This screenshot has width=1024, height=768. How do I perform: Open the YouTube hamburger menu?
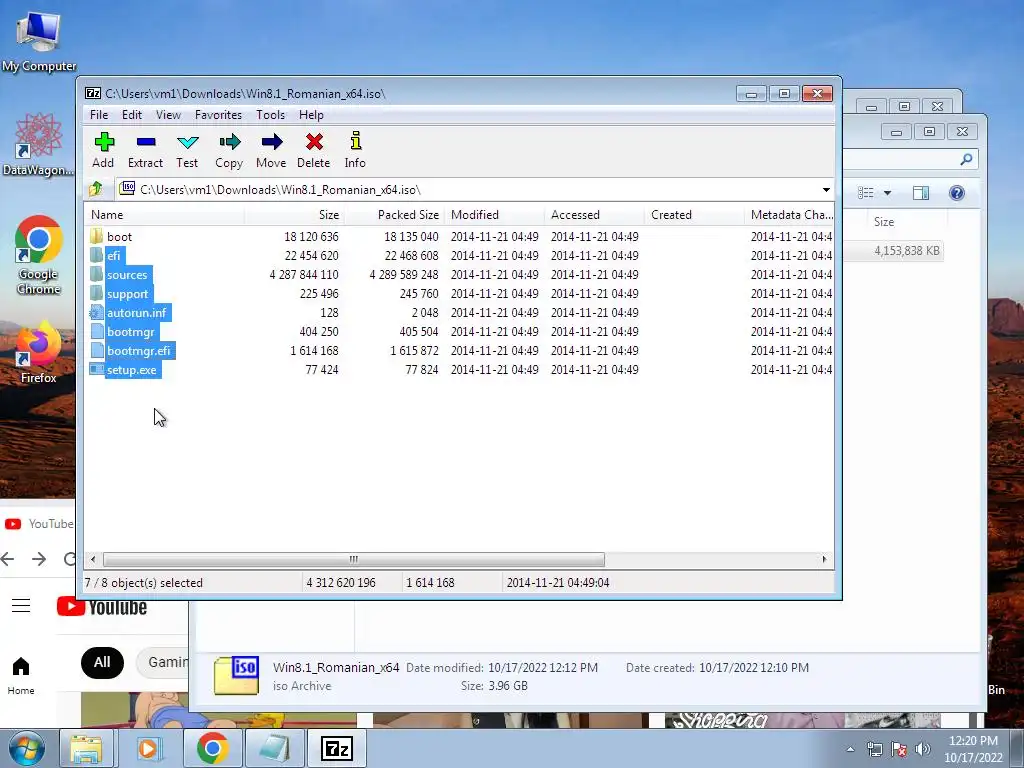tap(21, 605)
